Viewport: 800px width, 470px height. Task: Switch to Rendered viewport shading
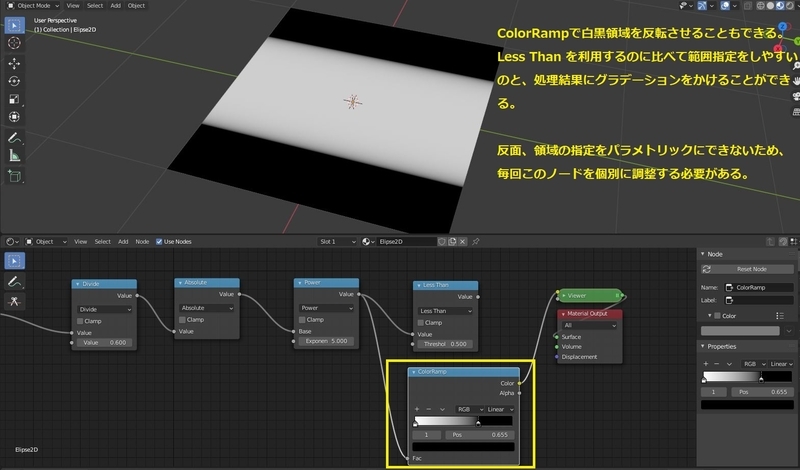(x=790, y=6)
